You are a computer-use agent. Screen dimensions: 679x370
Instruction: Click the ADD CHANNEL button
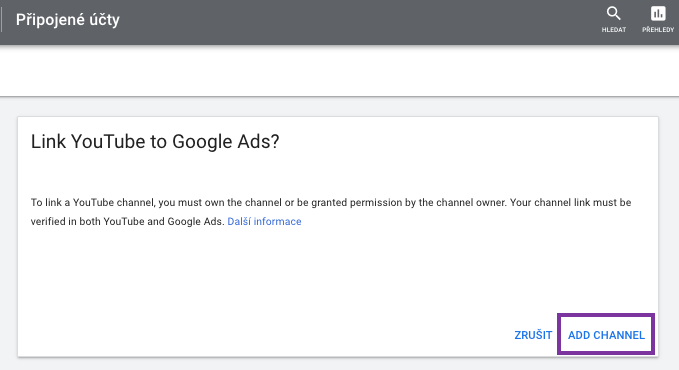[x=606, y=334]
